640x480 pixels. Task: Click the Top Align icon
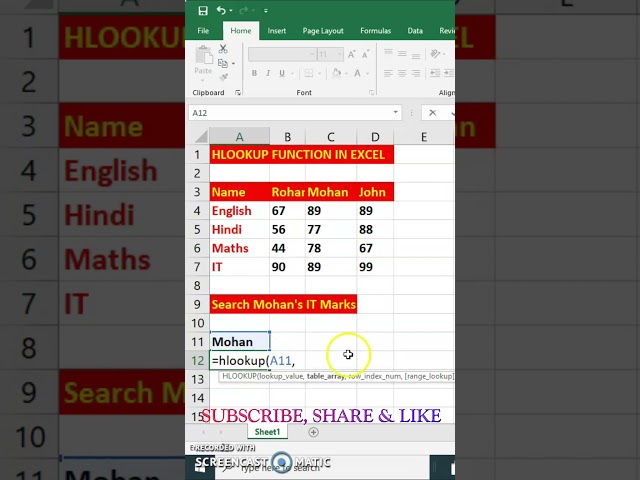(389, 53)
